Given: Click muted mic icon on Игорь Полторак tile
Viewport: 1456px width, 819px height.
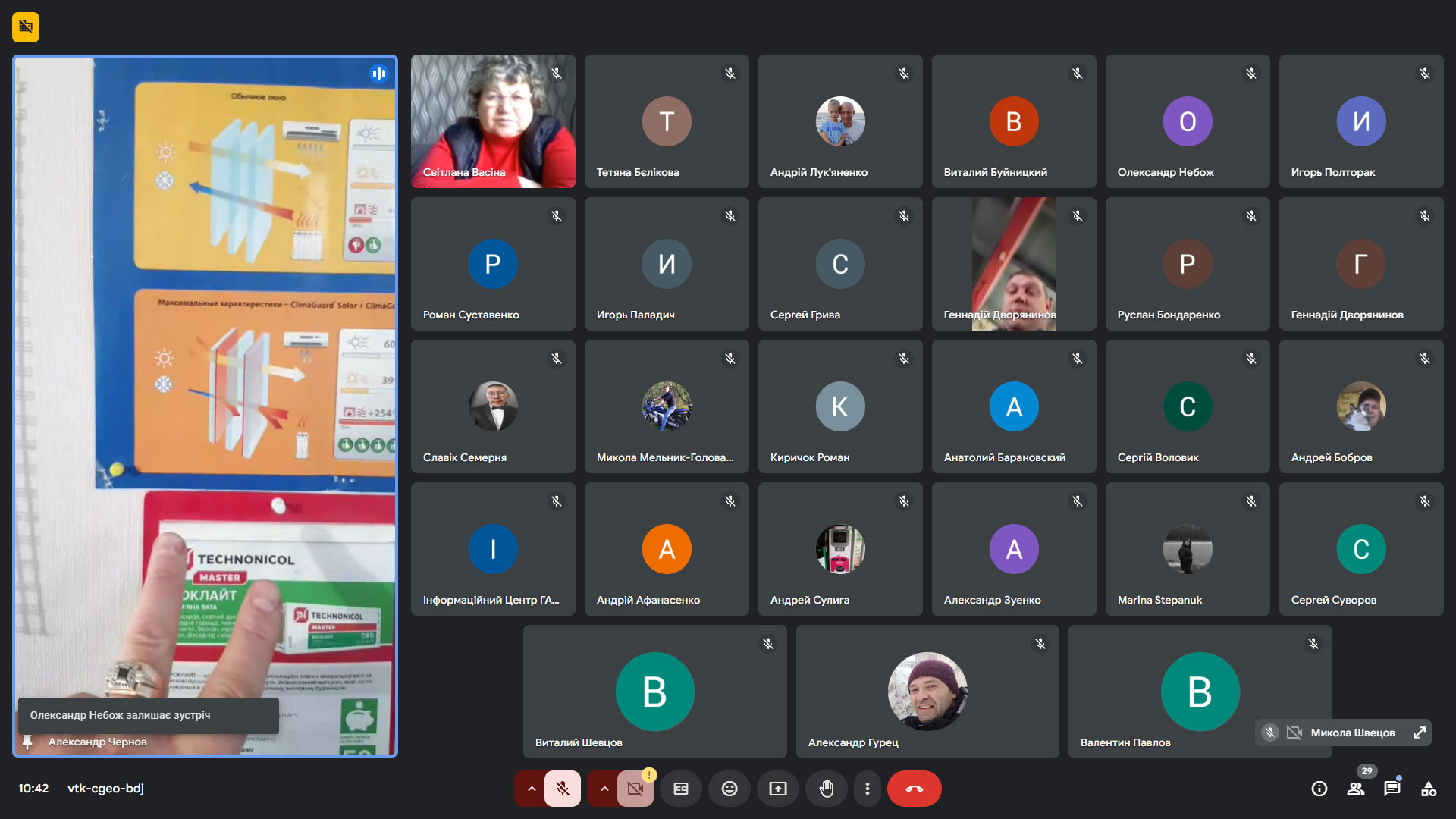Looking at the screenshot, I should pos(1425,74).
